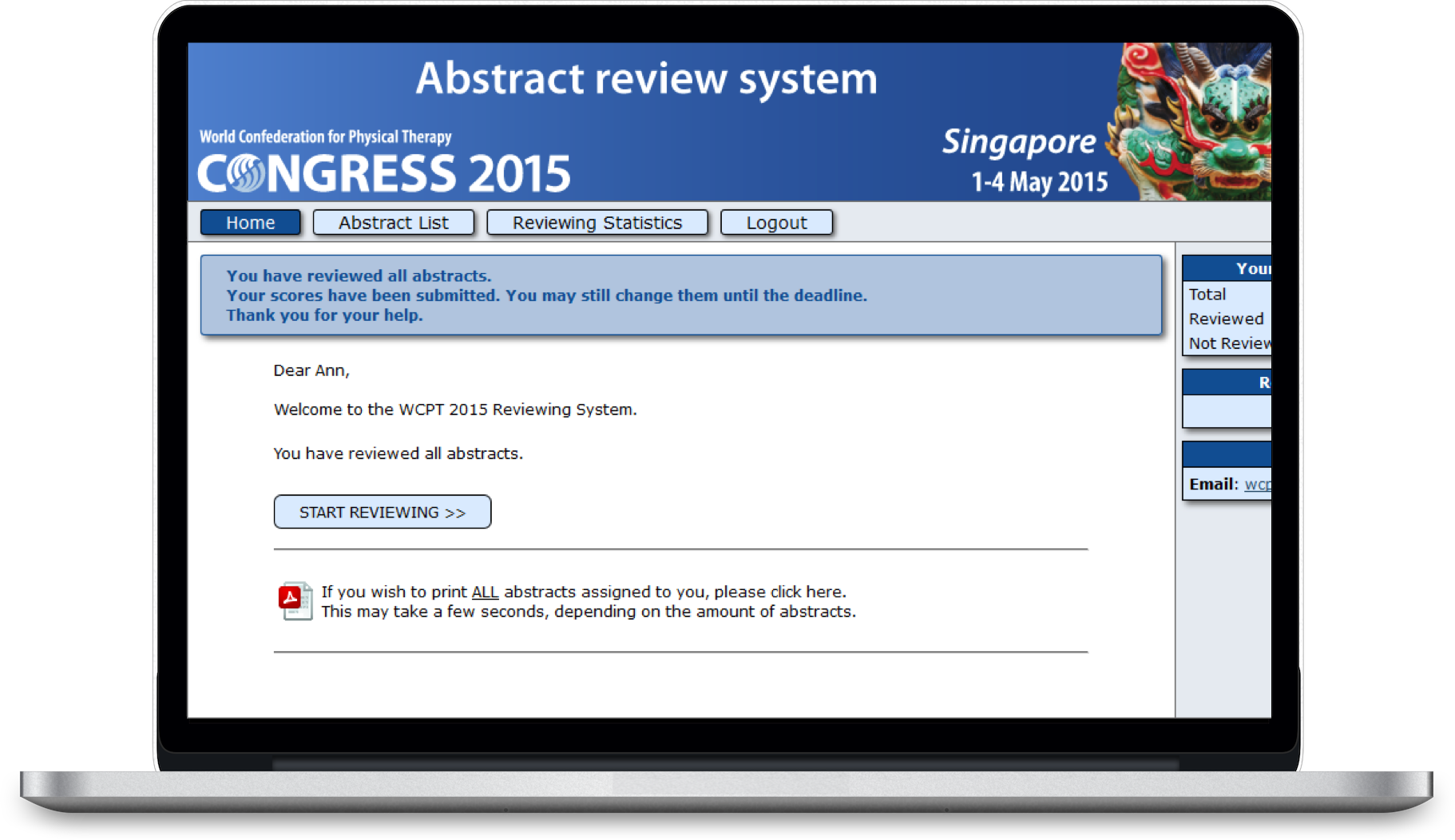Click the Logout button

776,223
